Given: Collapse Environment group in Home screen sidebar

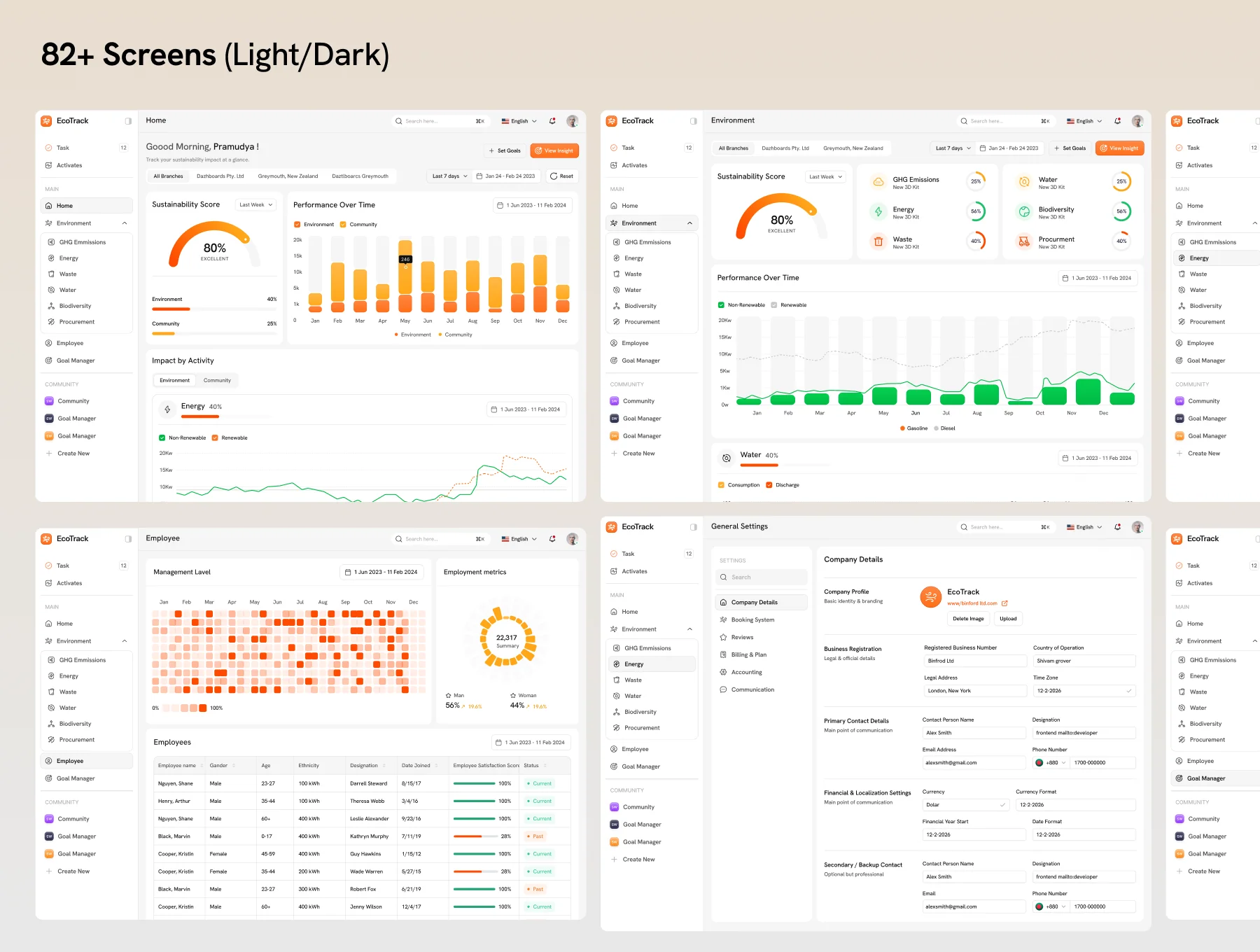Looking at the screenshot, I should click(125, 223).
